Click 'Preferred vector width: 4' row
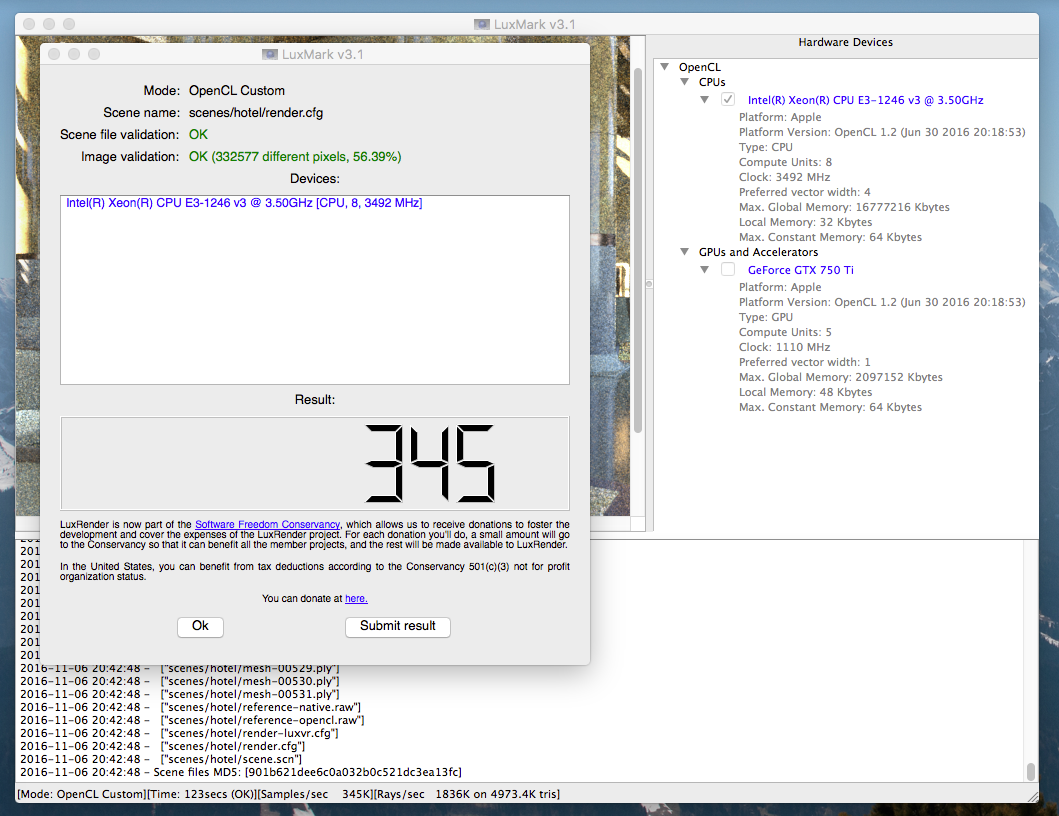 tap(804, 193)
